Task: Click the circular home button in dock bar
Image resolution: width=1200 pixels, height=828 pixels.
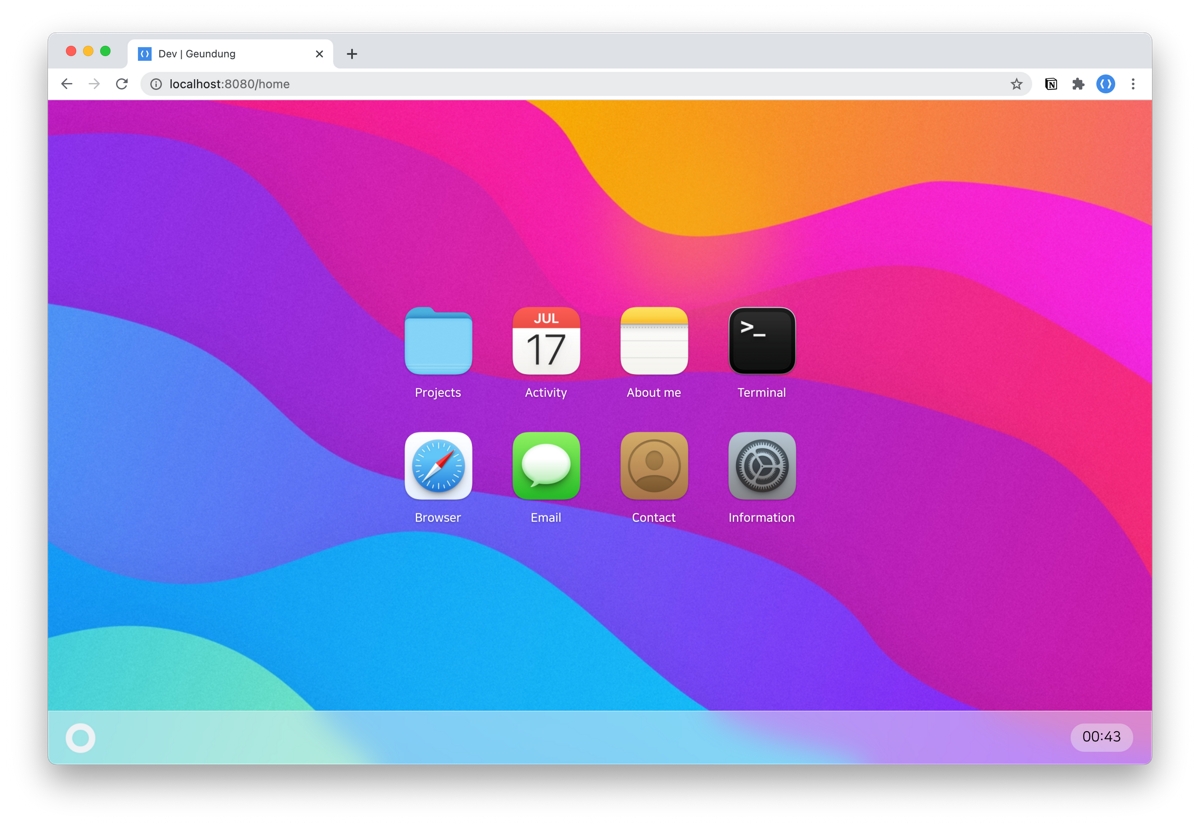Action: pyautogui.click(x=81, y=738)
